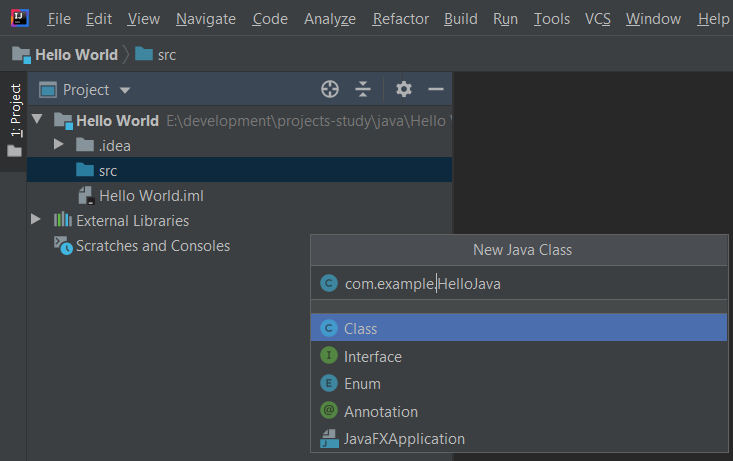Click the New Java Class popup title

coord(522,250)
